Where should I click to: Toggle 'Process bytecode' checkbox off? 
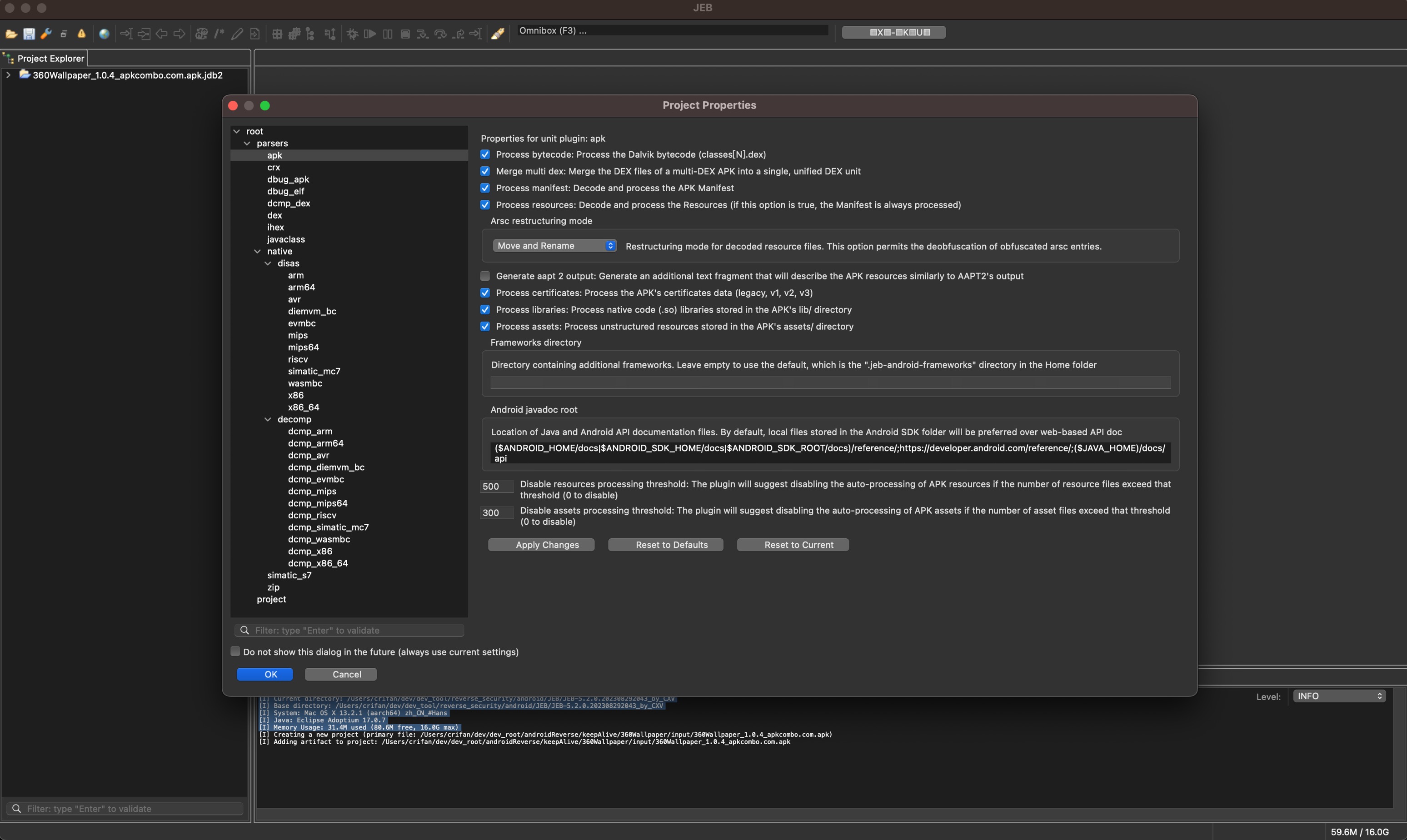(x=485, y=155)
